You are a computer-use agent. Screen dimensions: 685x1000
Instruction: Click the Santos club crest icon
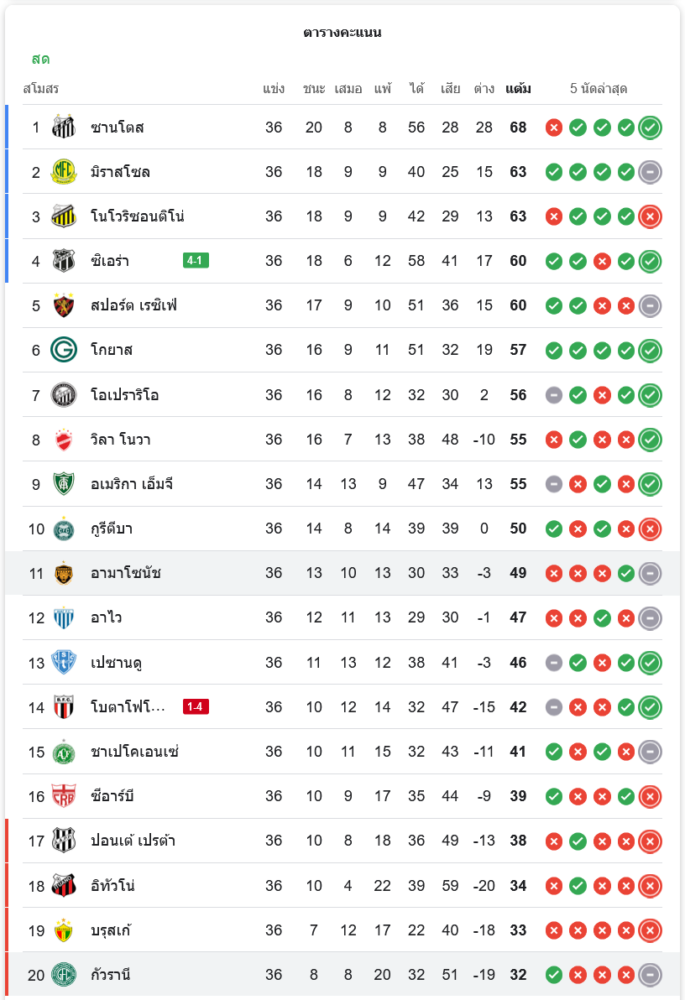pyautogui.click(x=64, y=127)
